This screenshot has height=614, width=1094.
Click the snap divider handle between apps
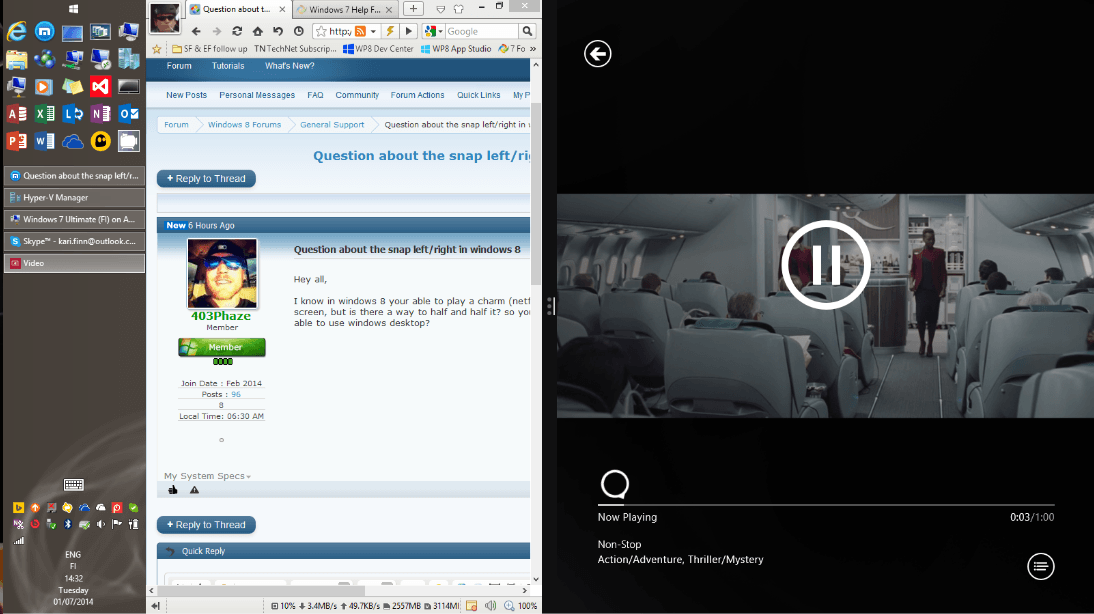(x=550, y=306)
